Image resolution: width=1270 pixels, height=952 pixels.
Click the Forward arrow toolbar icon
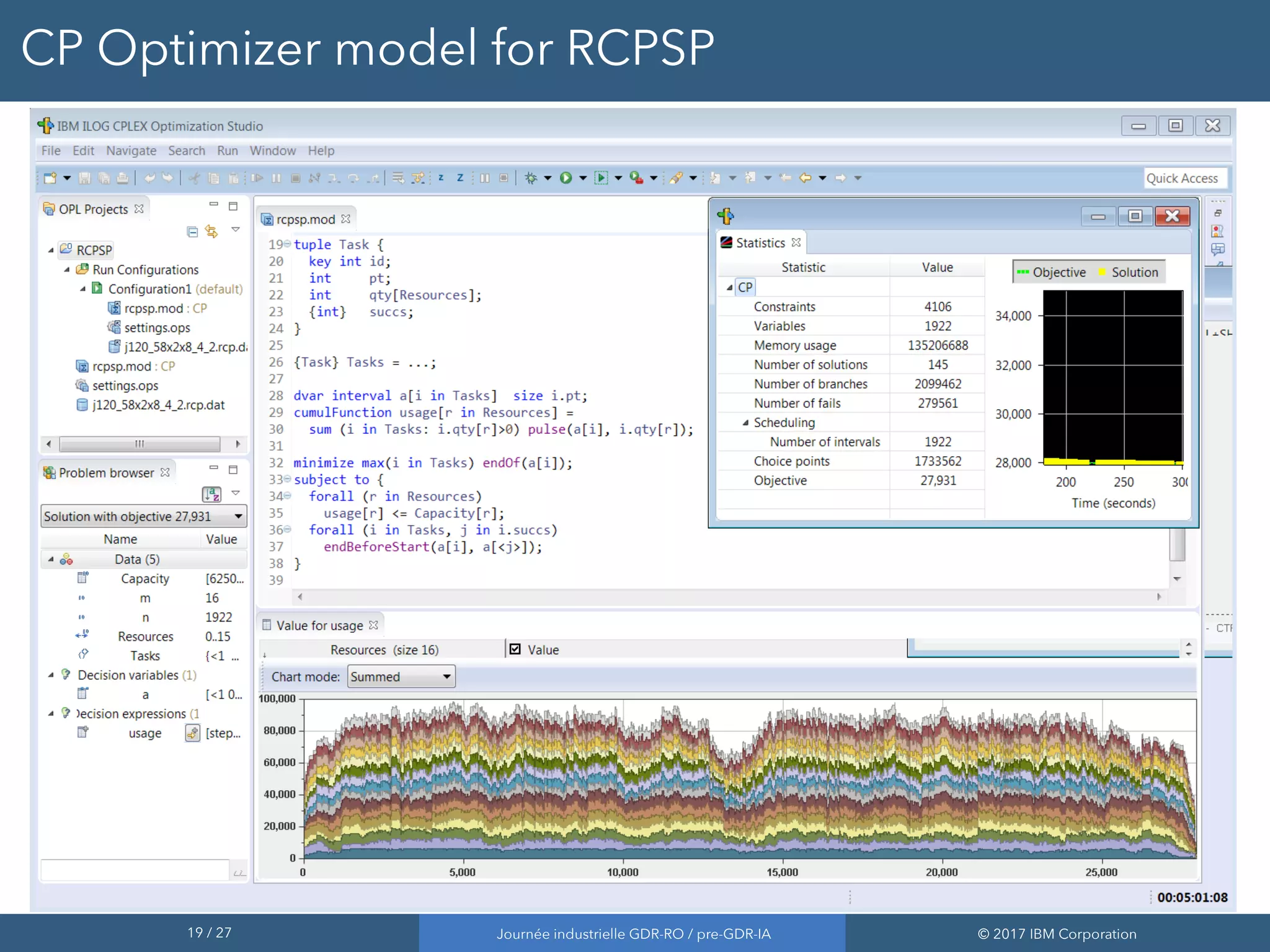pyautogui.click(x=840, y=178)
